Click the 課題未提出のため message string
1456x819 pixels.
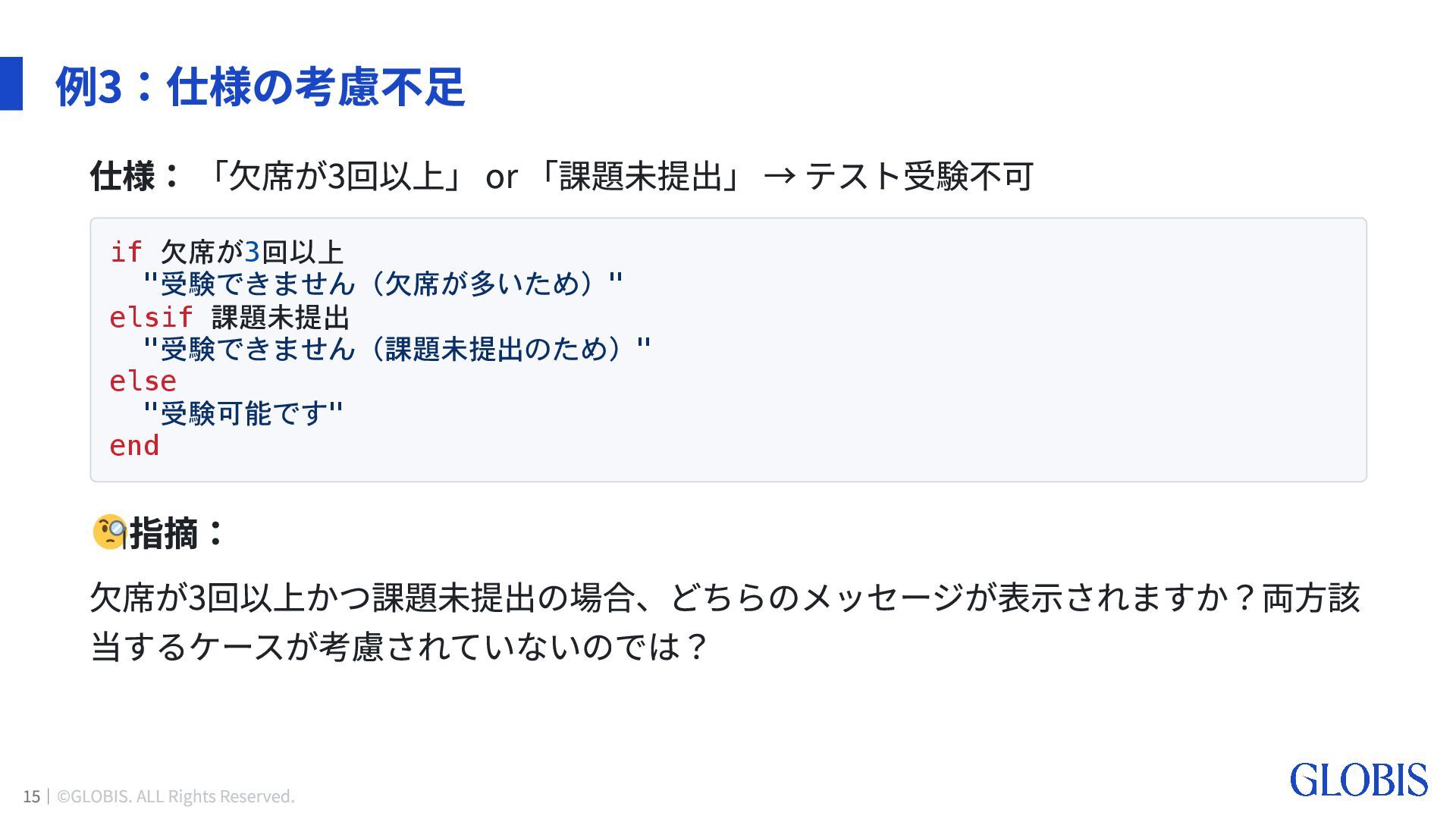397,349
